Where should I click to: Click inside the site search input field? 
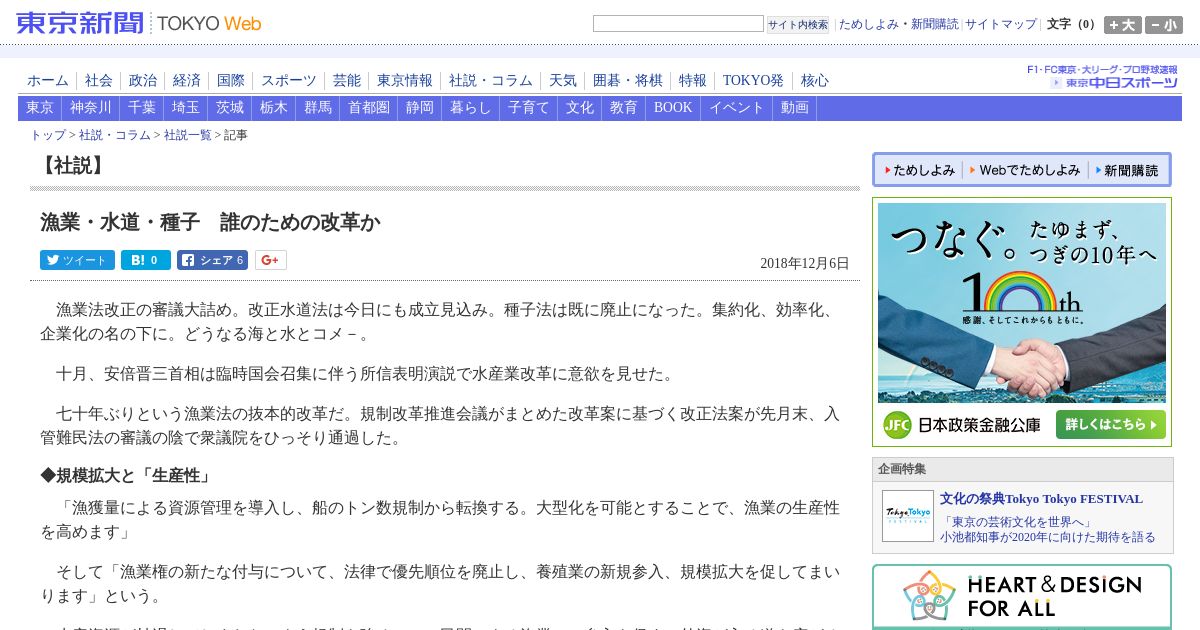678,24
